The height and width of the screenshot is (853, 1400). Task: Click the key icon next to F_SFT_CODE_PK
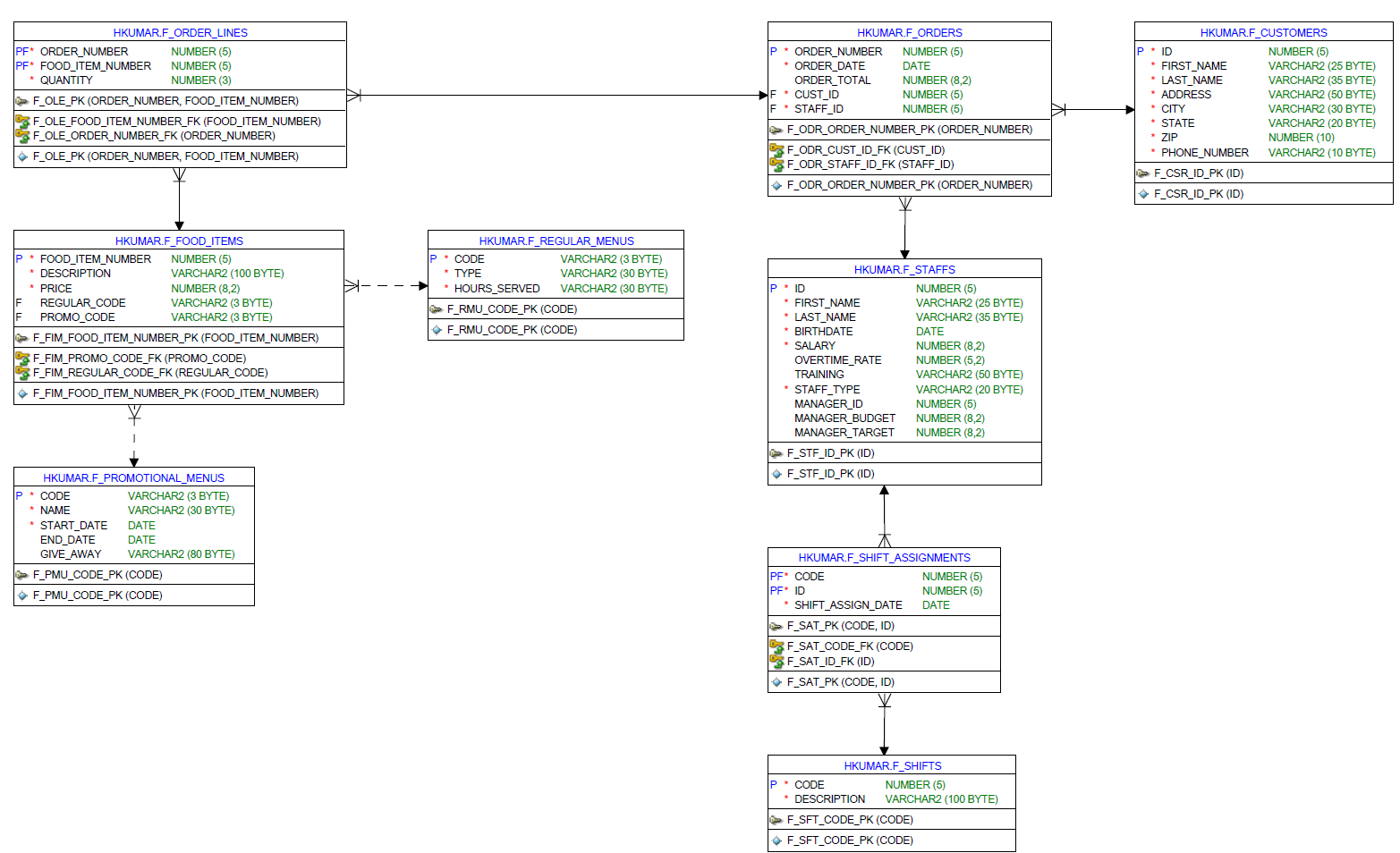pyautogui.click(x=776, y=819)
